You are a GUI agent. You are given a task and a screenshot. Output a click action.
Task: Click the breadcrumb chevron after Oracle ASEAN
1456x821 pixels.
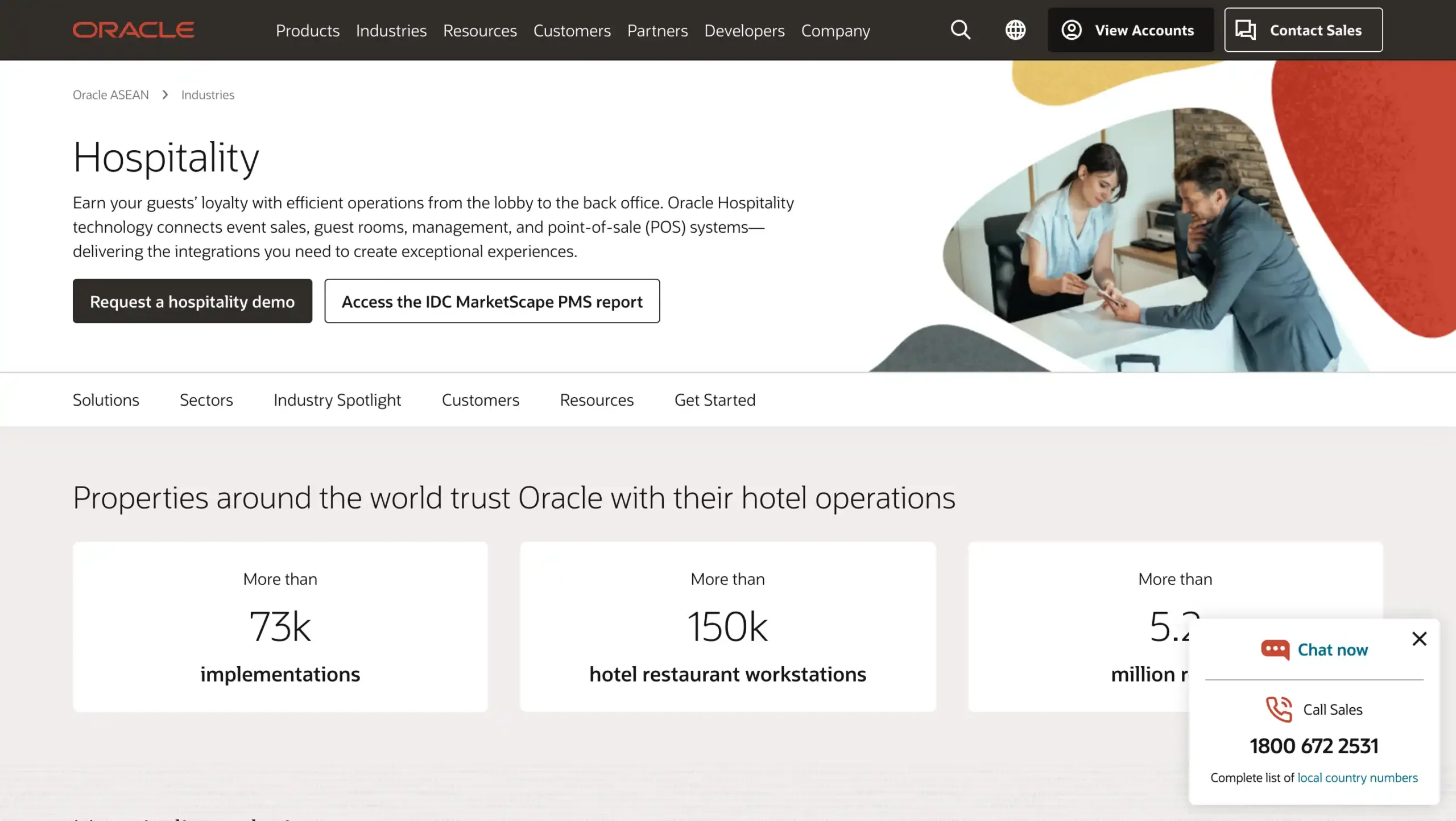(x=164, y=94)
